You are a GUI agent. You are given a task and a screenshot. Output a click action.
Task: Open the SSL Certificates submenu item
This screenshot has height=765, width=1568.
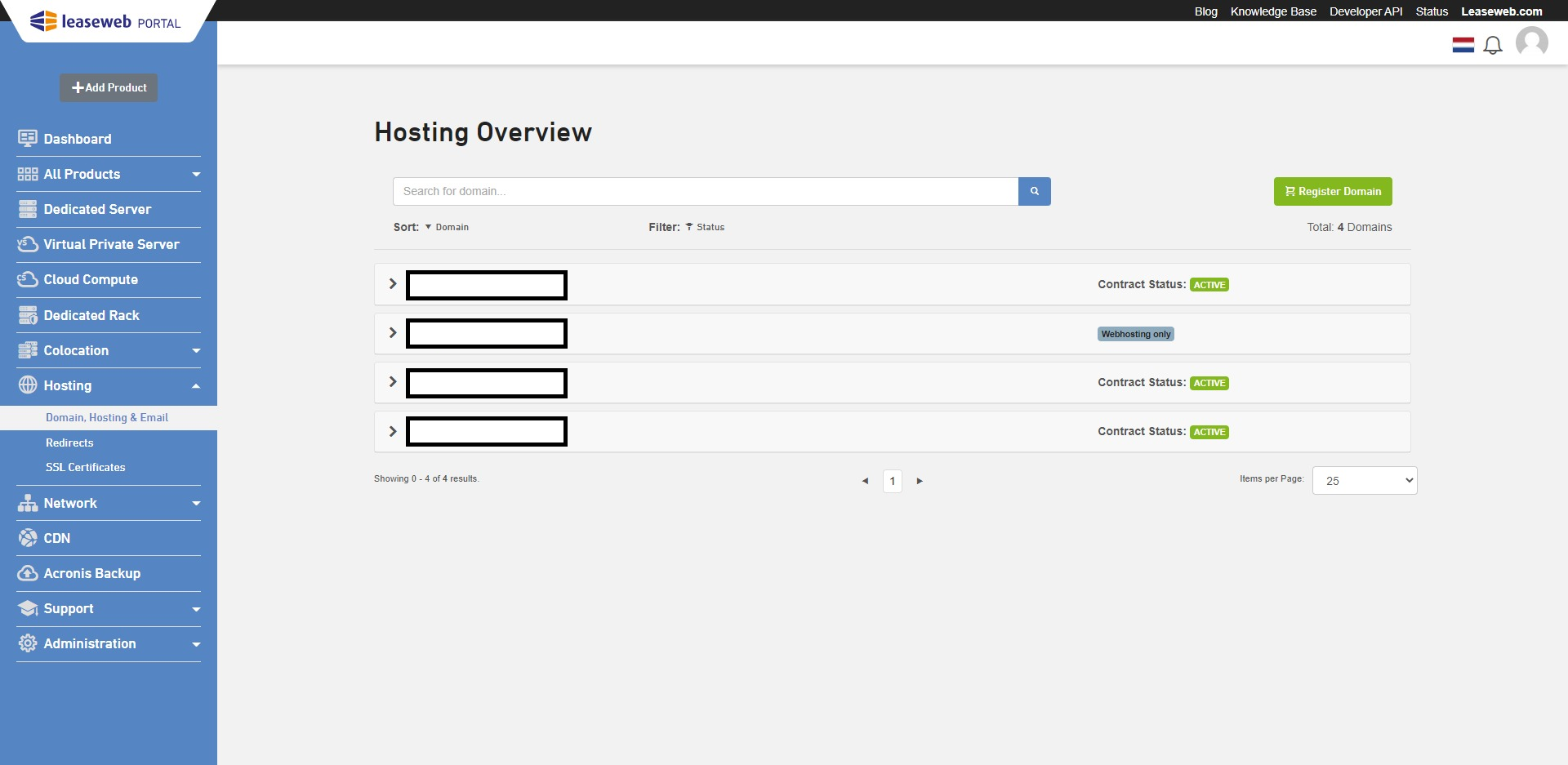86,467
